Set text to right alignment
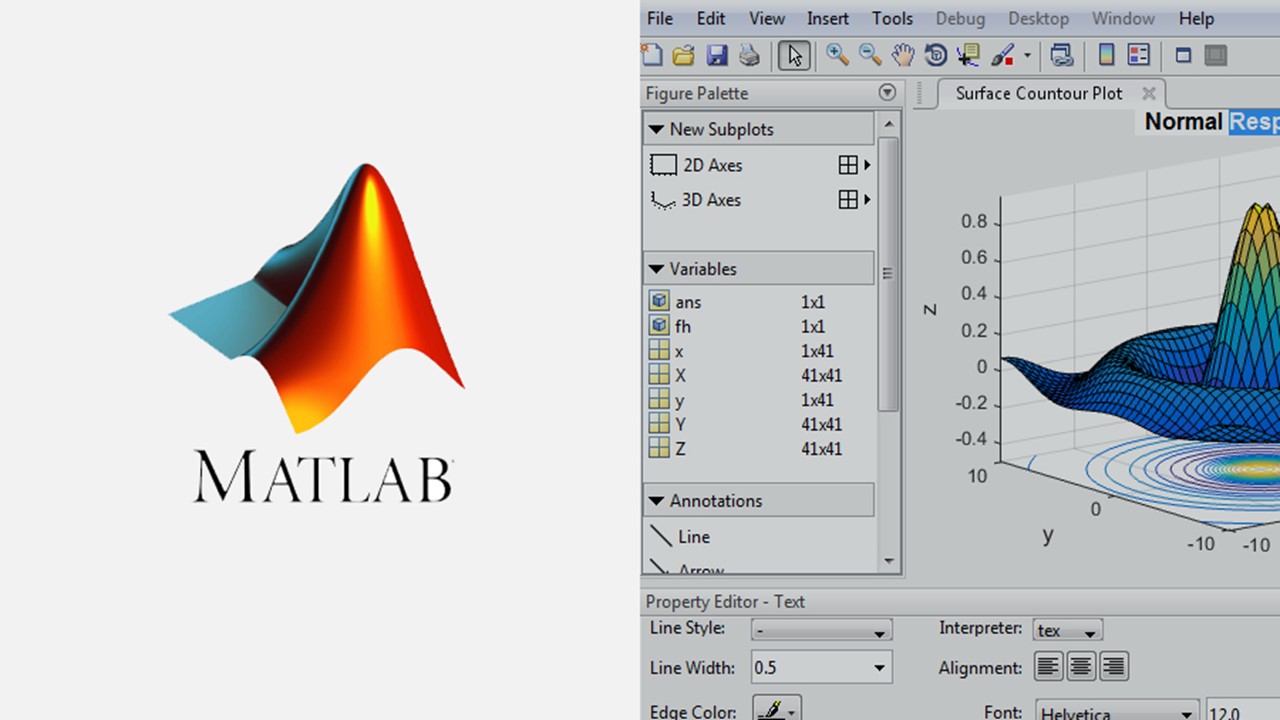 [x=1112, y=666]
